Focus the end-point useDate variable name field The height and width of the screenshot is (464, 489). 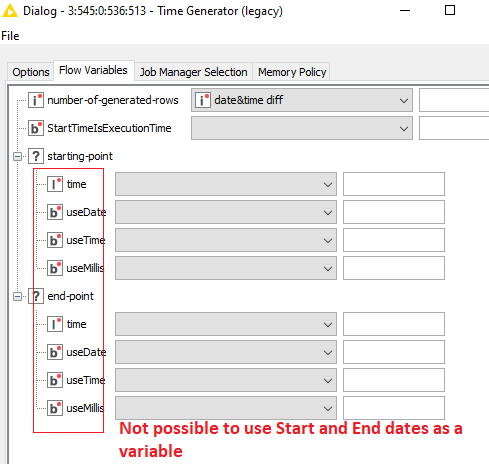pyautogui.click(x=394, y=352)
